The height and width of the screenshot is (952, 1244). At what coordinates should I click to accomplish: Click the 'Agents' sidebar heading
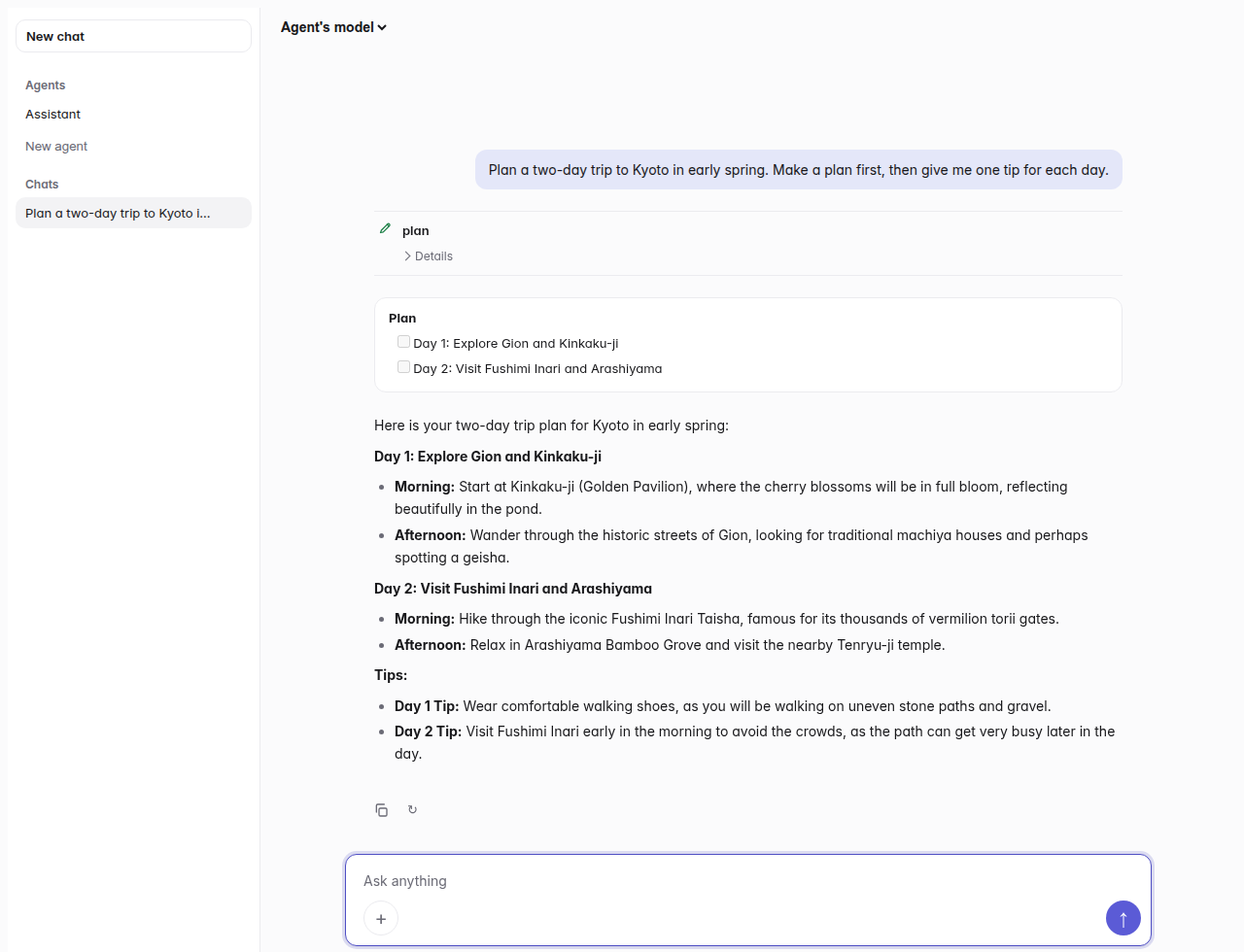(46, 85)
